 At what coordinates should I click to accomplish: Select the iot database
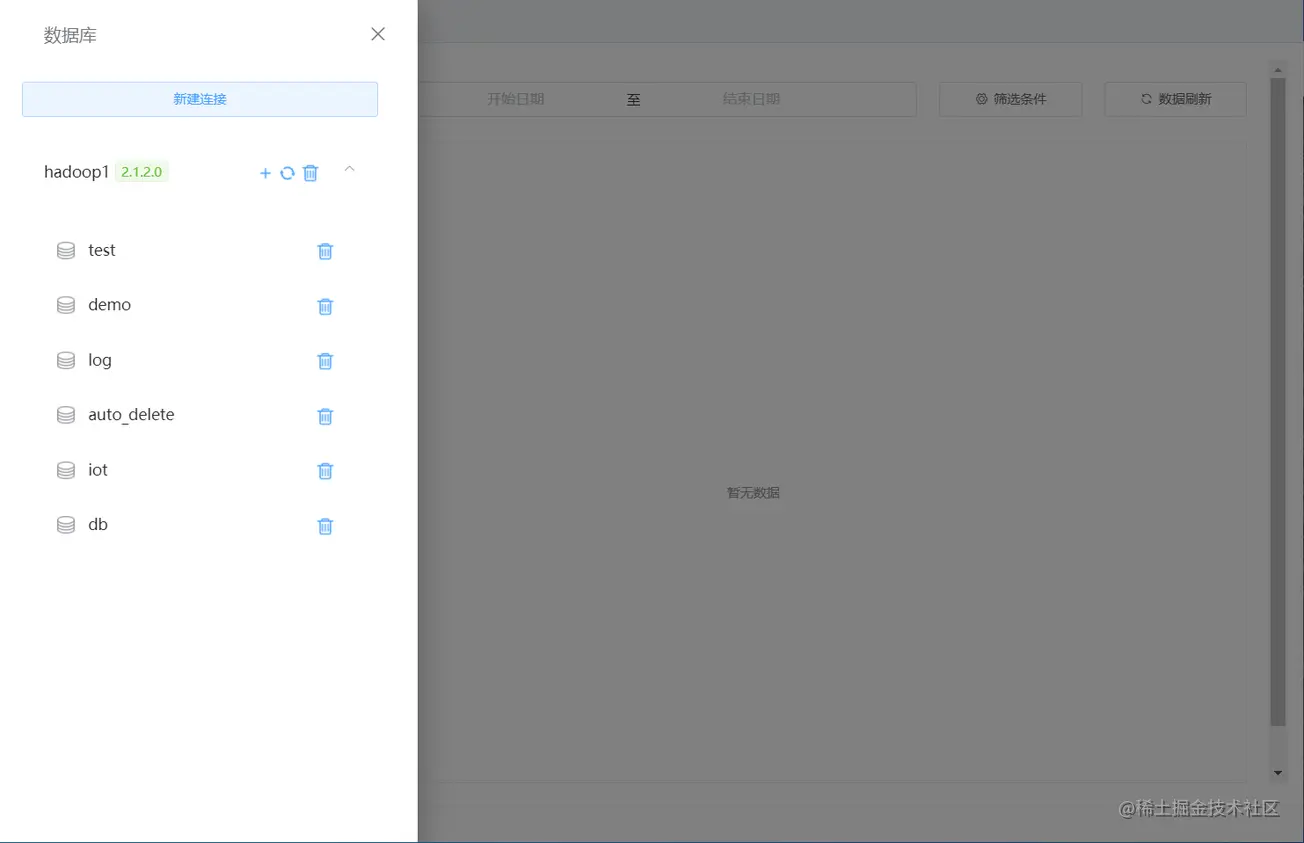coord(98,470)
